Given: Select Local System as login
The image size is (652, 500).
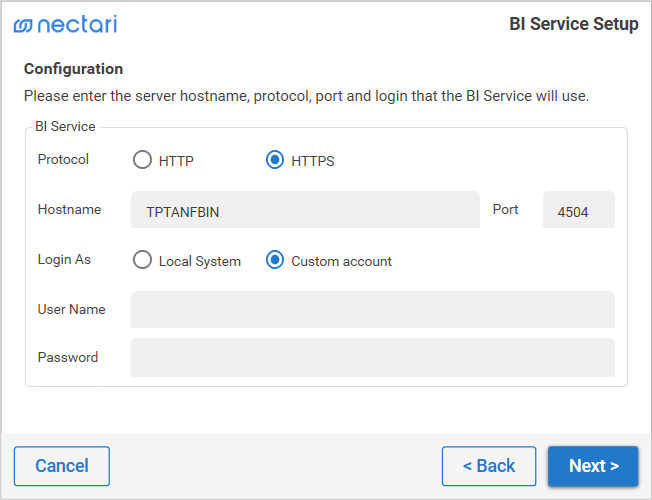Looking at the screenshot, I should (x=142, y=260).
